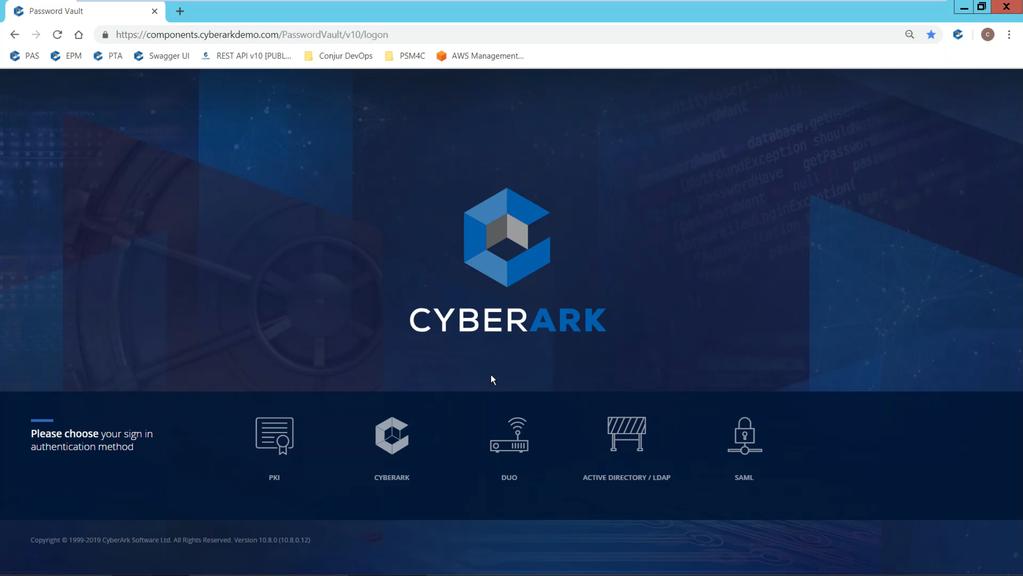Choose Active Directory / LDAP authentication icon

point(626,434)
